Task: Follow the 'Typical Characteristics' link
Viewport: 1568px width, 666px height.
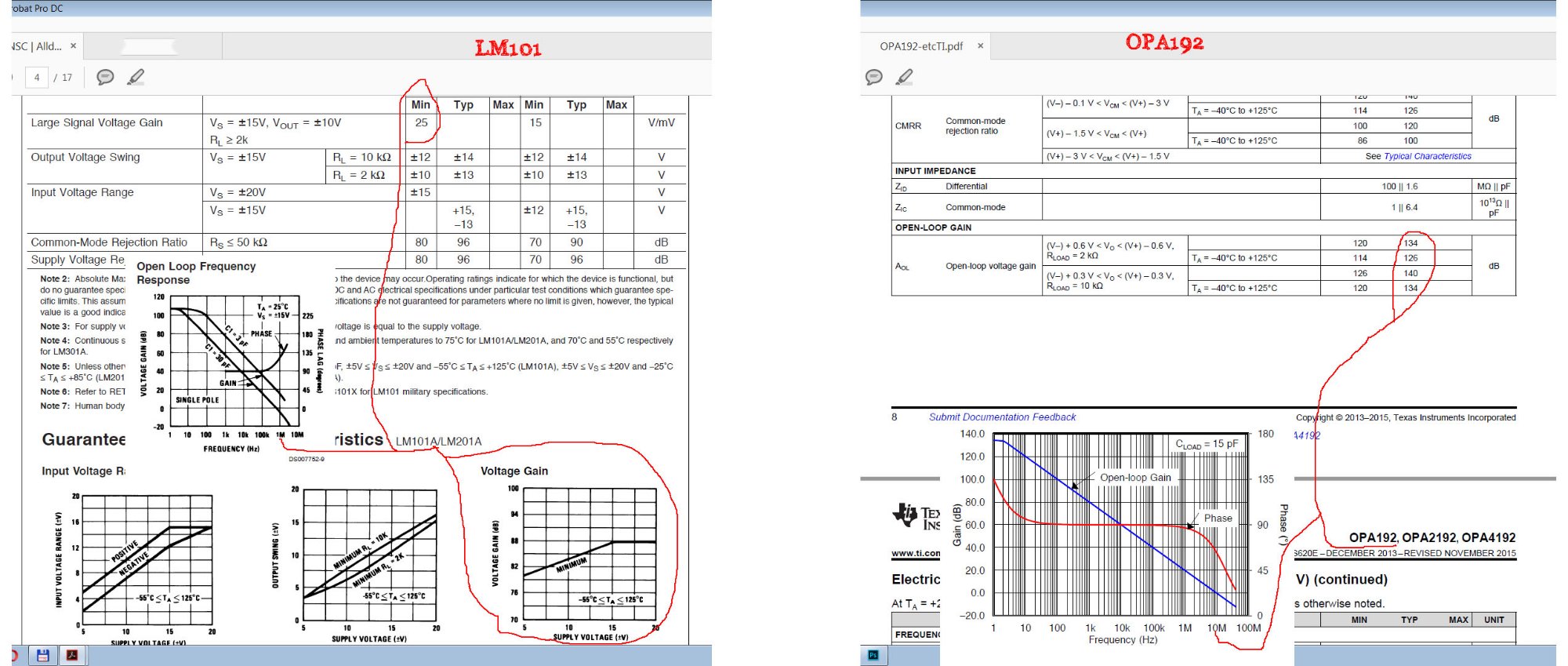Action: 1428,156
